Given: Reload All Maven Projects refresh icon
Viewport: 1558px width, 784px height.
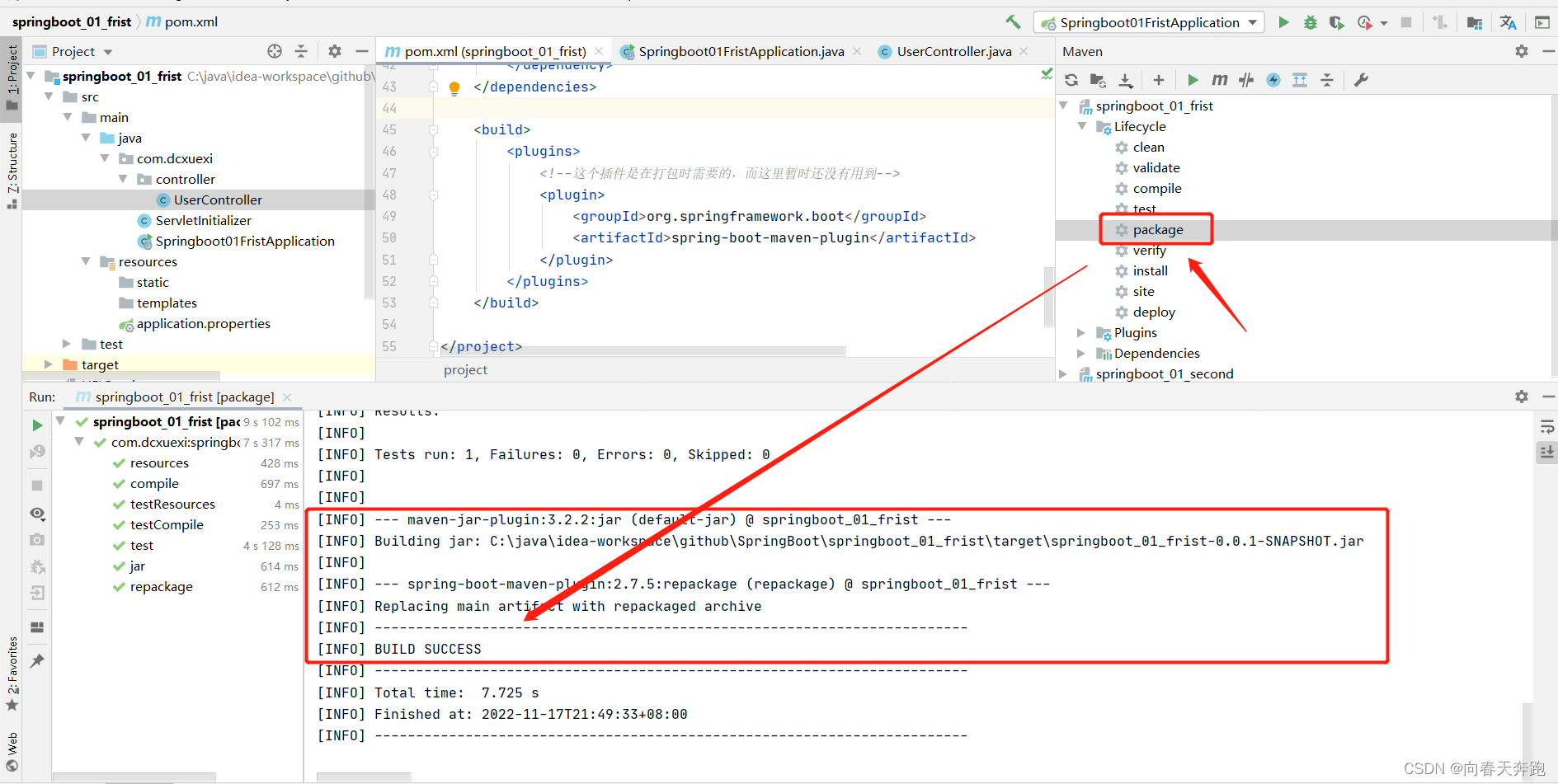Looking at the screenshot, I should click(1071, 80).
